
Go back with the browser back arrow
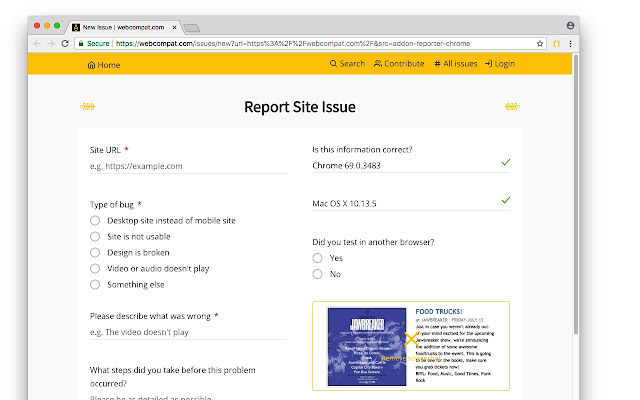coord(37,43)
